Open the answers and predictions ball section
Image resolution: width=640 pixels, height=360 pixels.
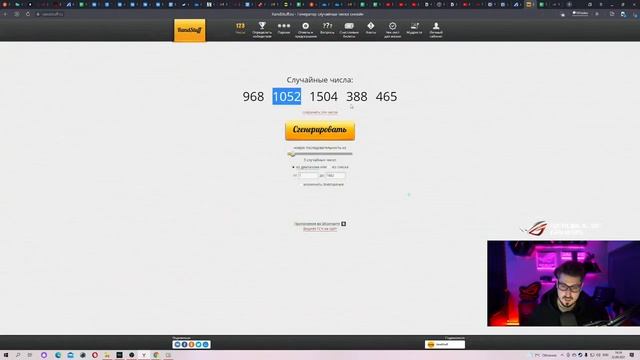pos(306,30)
